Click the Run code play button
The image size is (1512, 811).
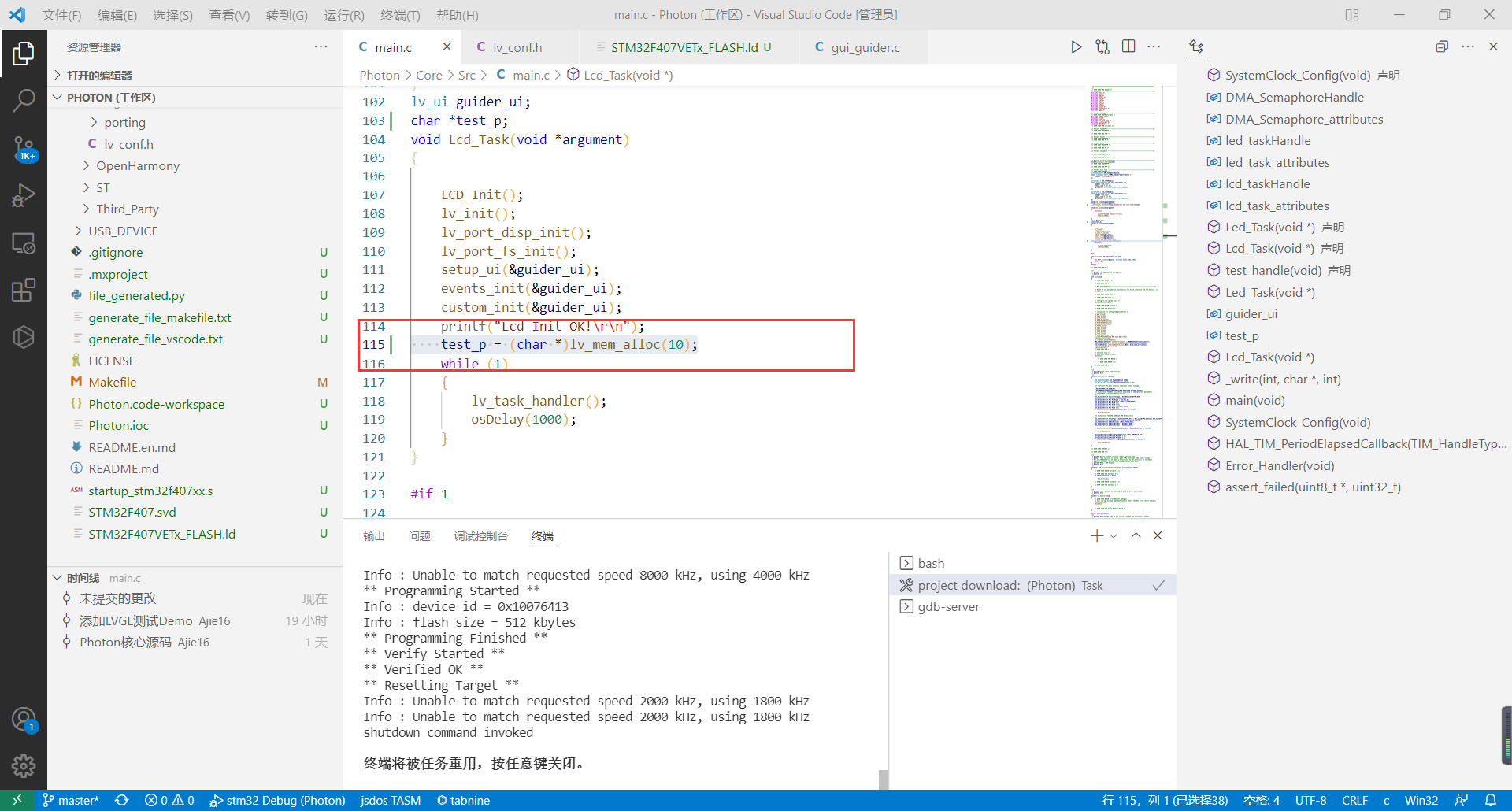[1076, 47]
